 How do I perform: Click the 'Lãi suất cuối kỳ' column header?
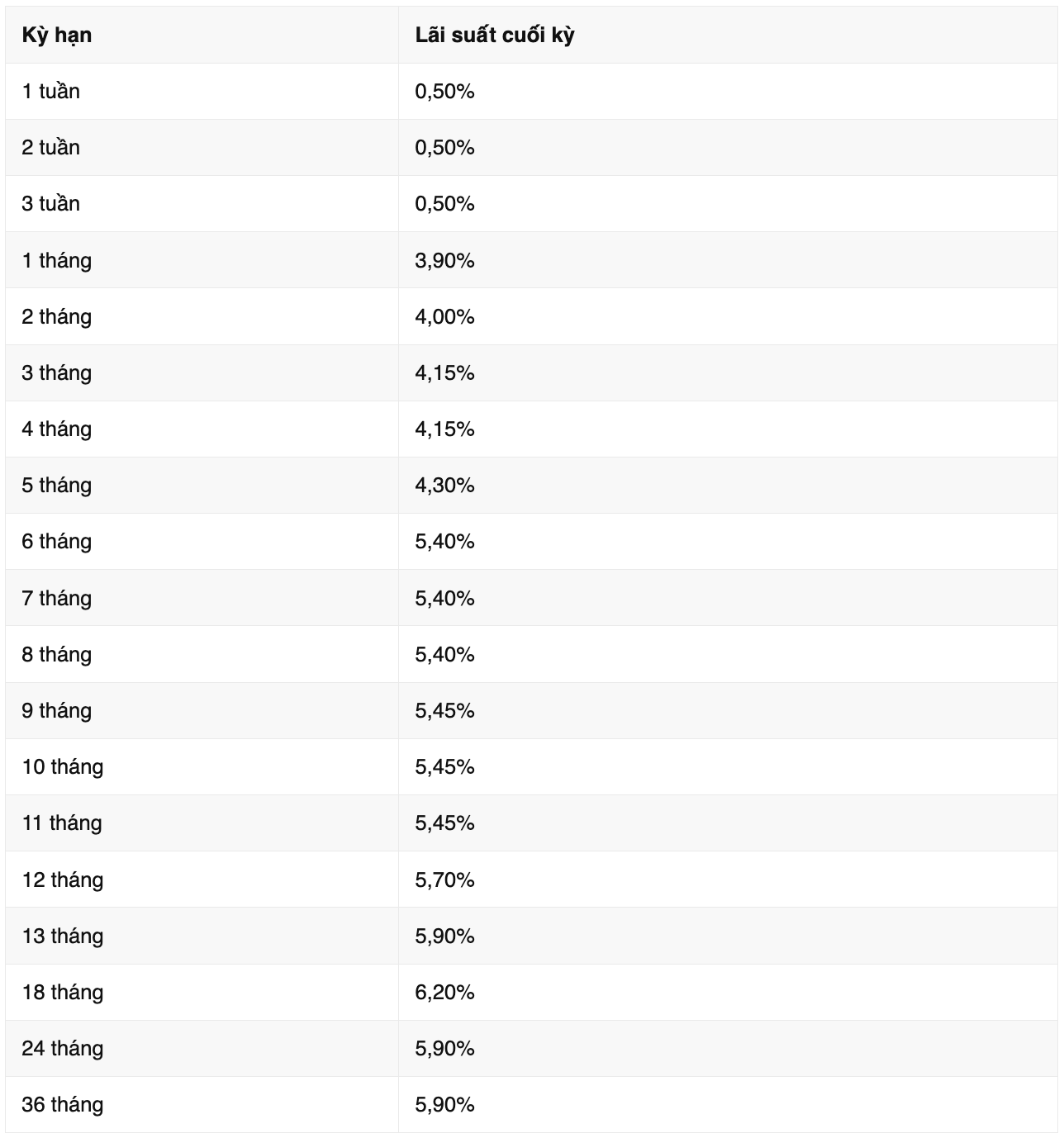pos(495,36)
